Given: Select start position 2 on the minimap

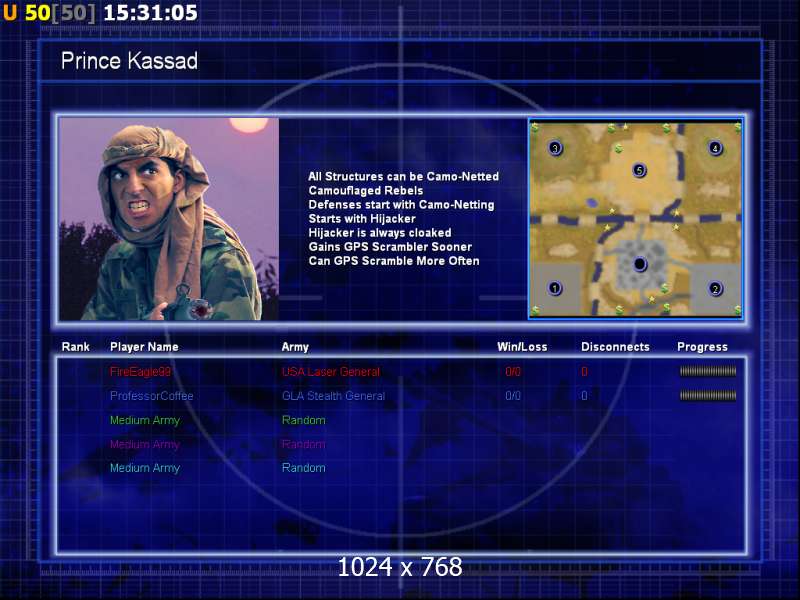Looking at the screenshot, I should (715, 289).
